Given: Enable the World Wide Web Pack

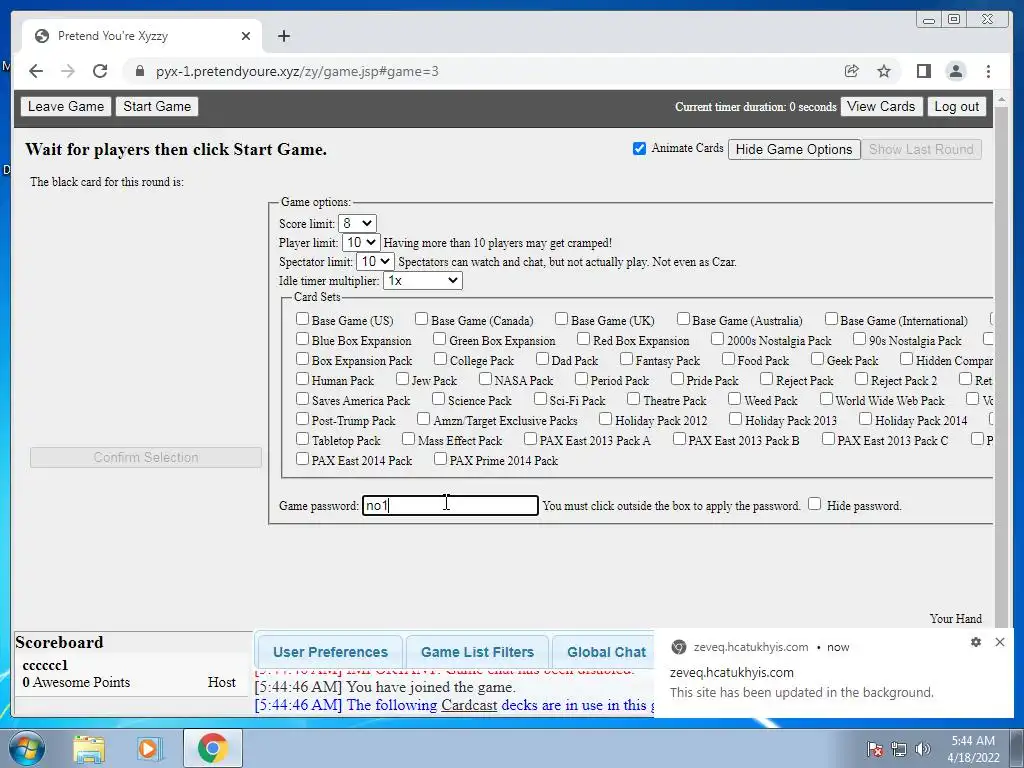Looking at the screenshot, I should (x=826, y=398).
